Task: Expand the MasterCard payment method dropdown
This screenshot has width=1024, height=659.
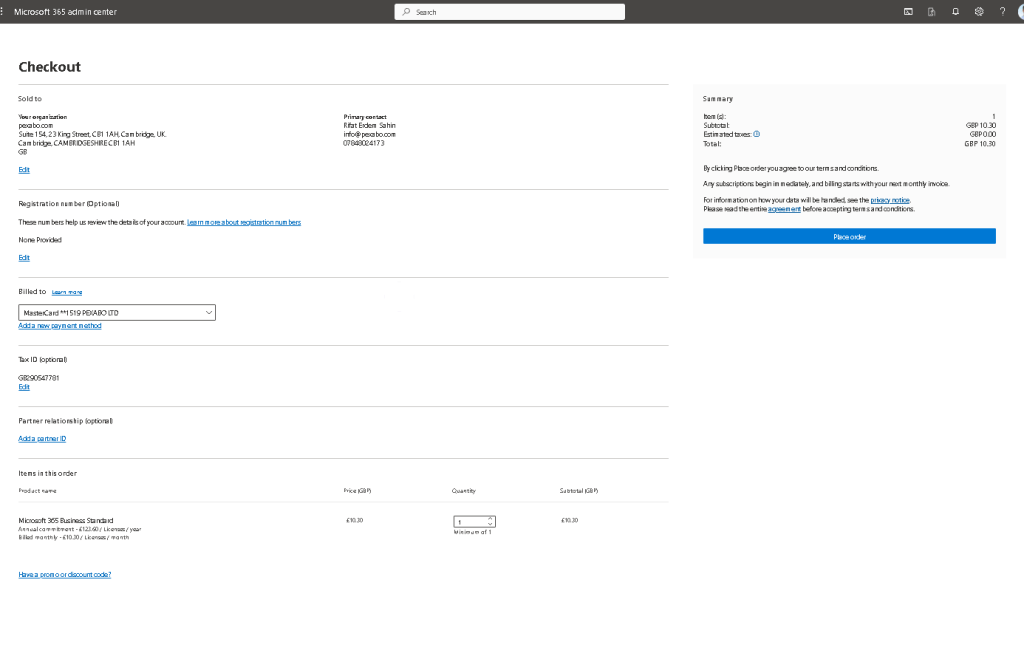Action: [x=117, y=313]
